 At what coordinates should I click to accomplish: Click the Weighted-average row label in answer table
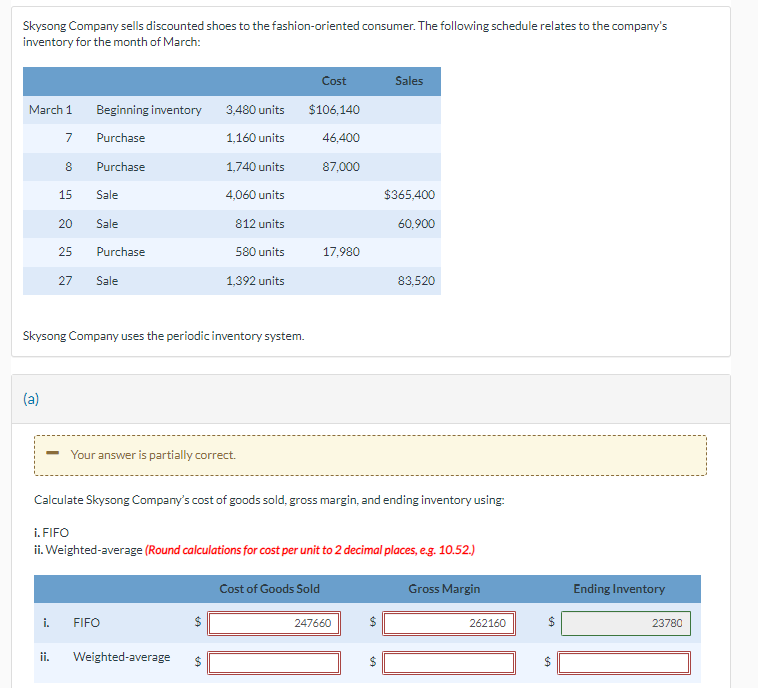point(122,657)
